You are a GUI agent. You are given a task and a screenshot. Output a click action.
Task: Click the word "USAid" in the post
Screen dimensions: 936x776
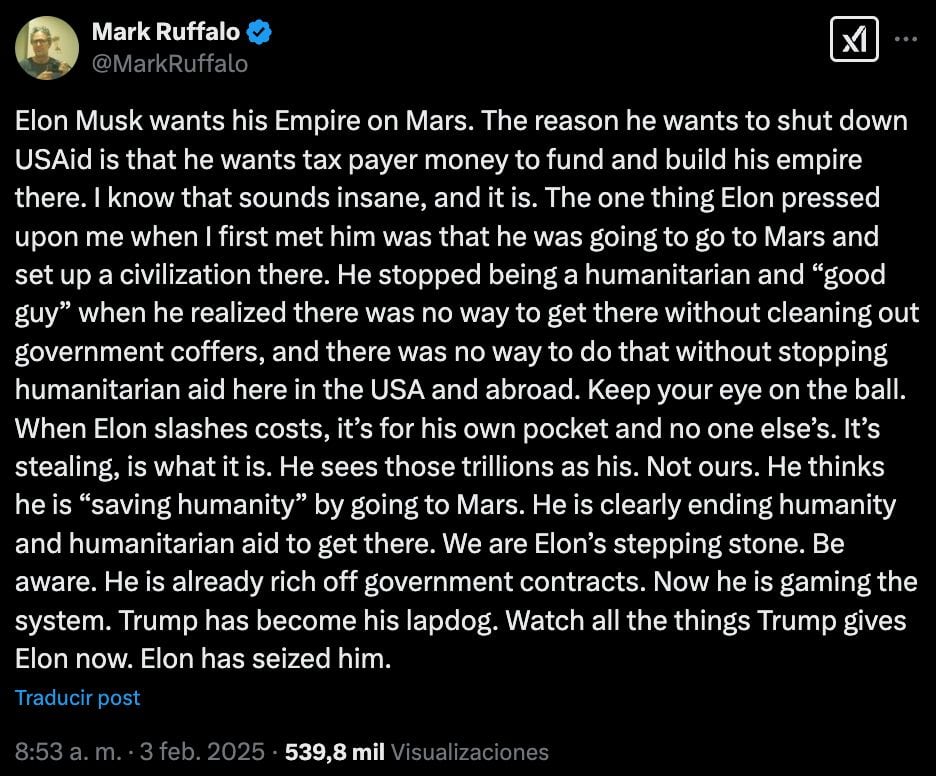tap(58, 159)
